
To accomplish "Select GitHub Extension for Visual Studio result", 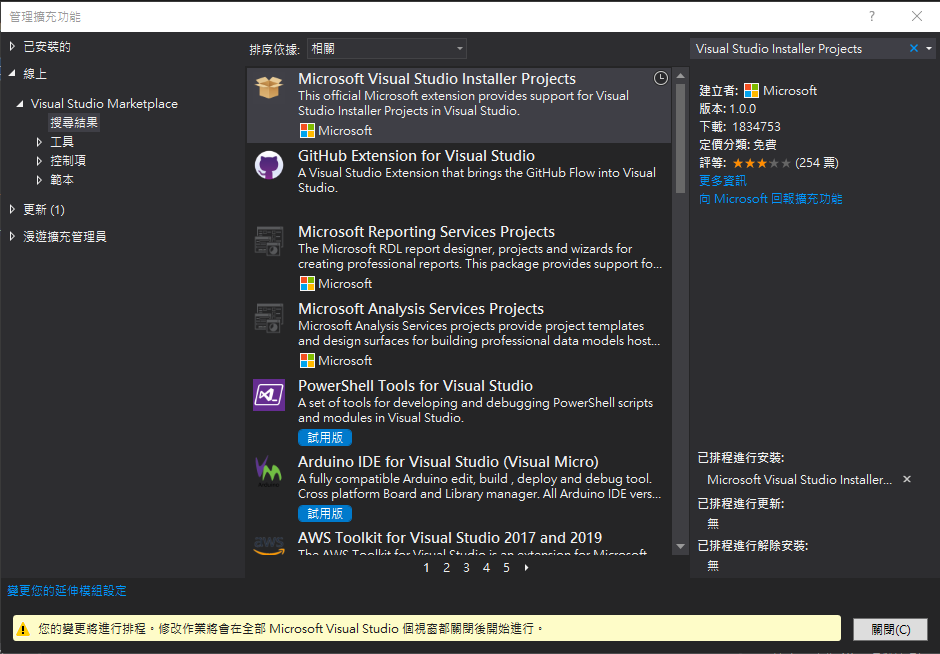I will (459, 182).
